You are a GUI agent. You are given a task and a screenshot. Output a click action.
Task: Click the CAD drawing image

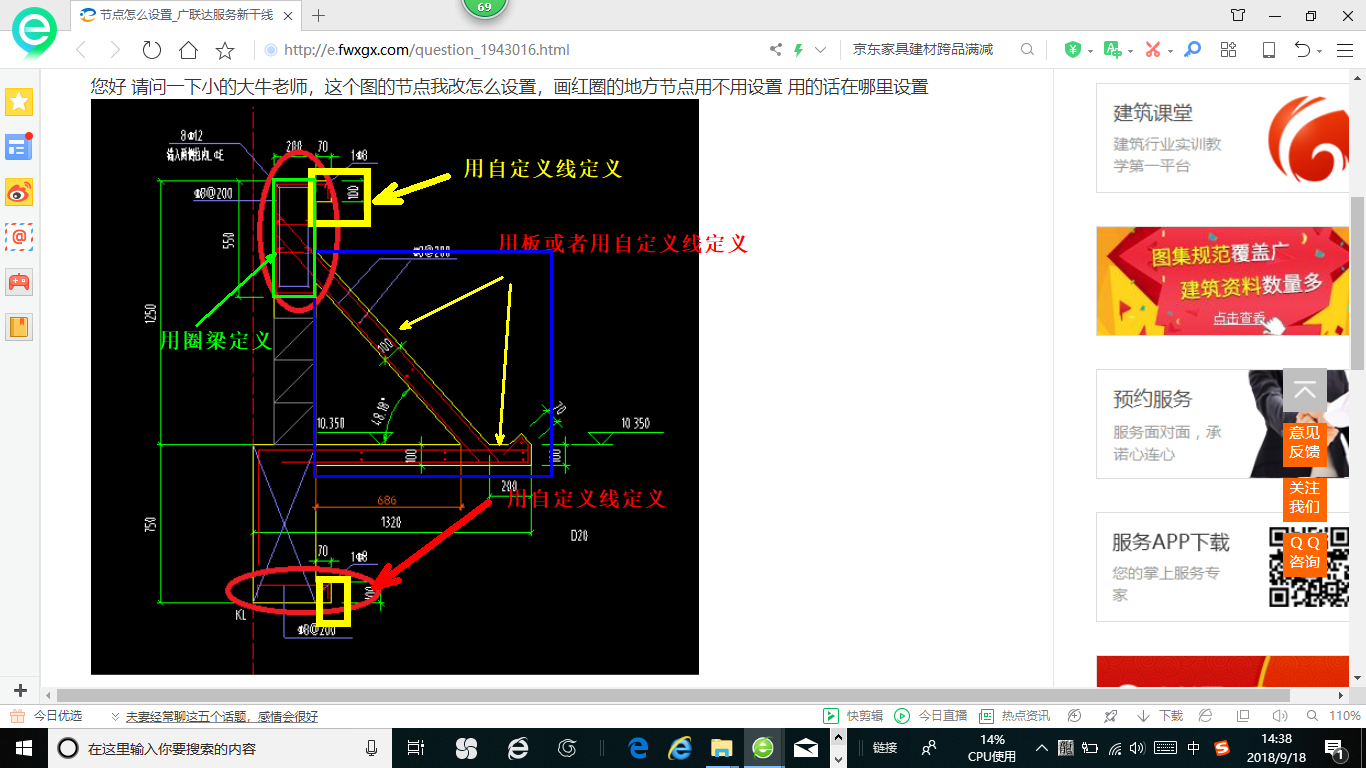(x=395, y=387)
